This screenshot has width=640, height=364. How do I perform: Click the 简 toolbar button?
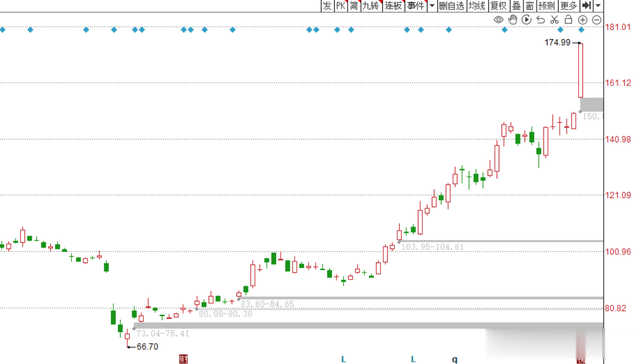pyautogui.click(x=353, y=5)
